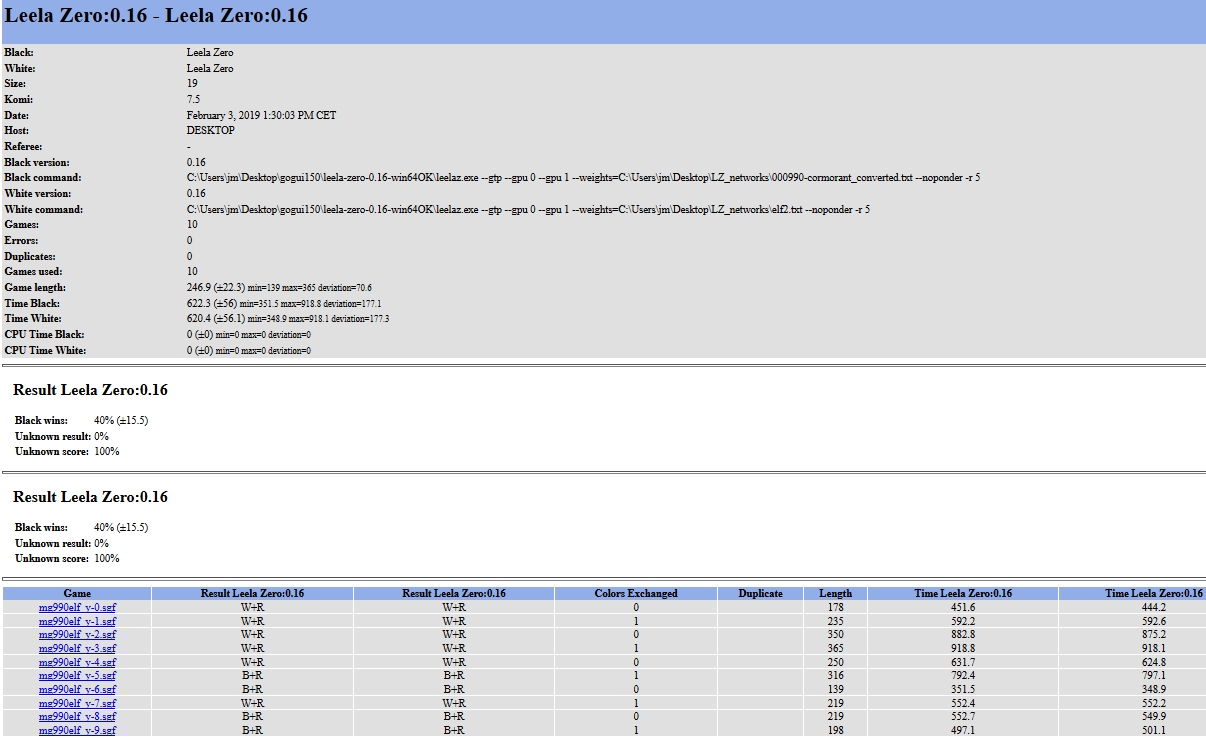Click the Black command path text
1206x738 pixels.
pos(583,178)
